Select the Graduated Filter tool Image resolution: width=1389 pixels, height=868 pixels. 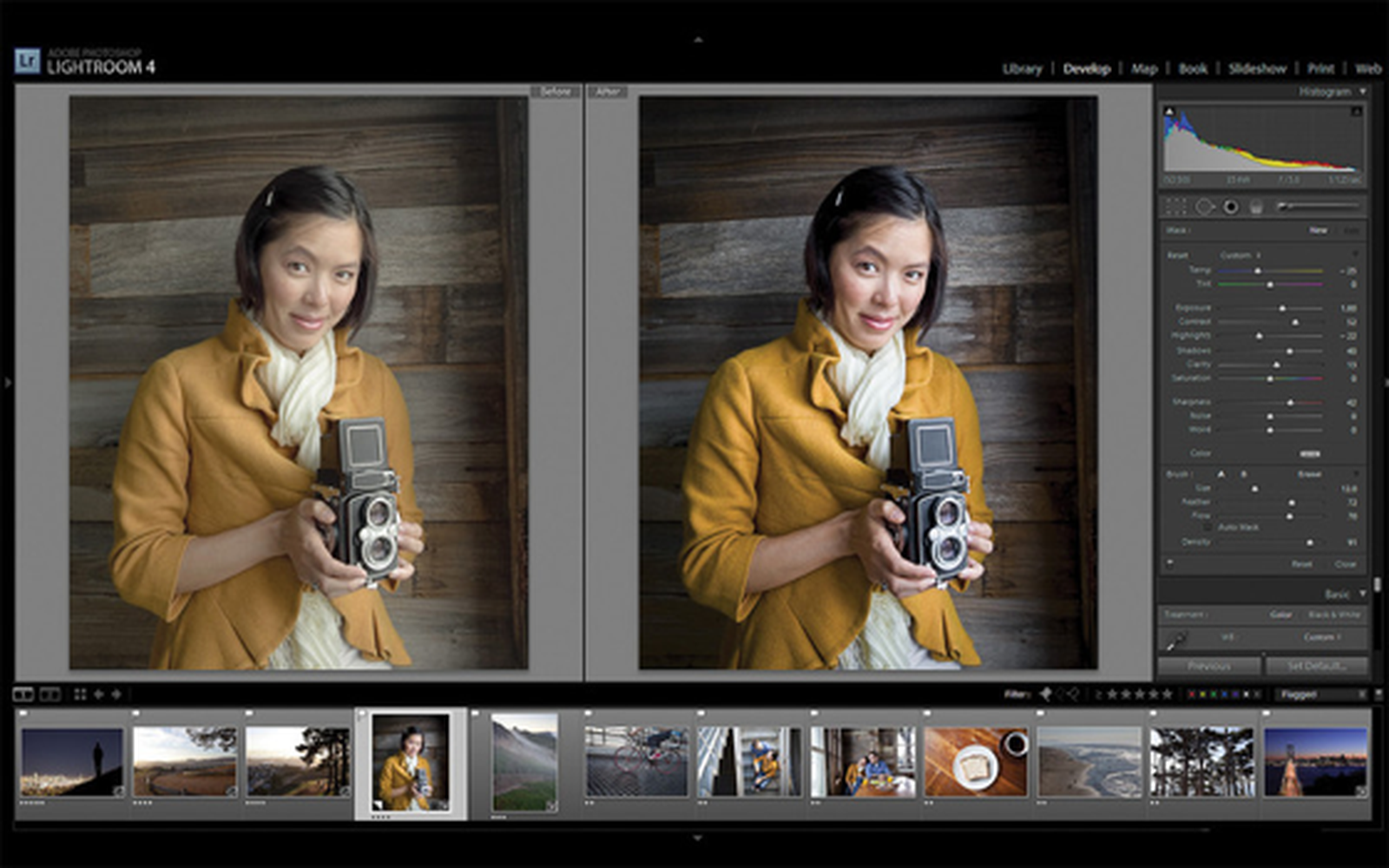[1256, 206]
